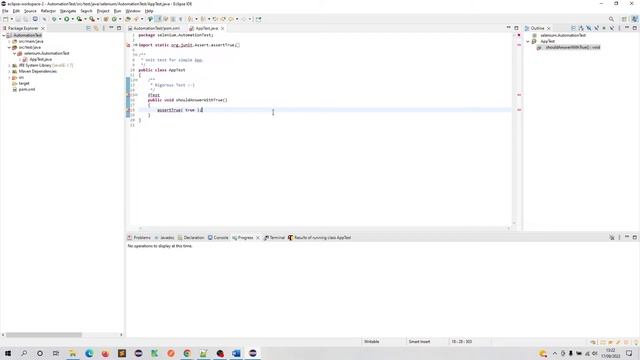Viewport: 640px width, 360px height.
Task: Click the green Run toolbar button
Action: 67,19
